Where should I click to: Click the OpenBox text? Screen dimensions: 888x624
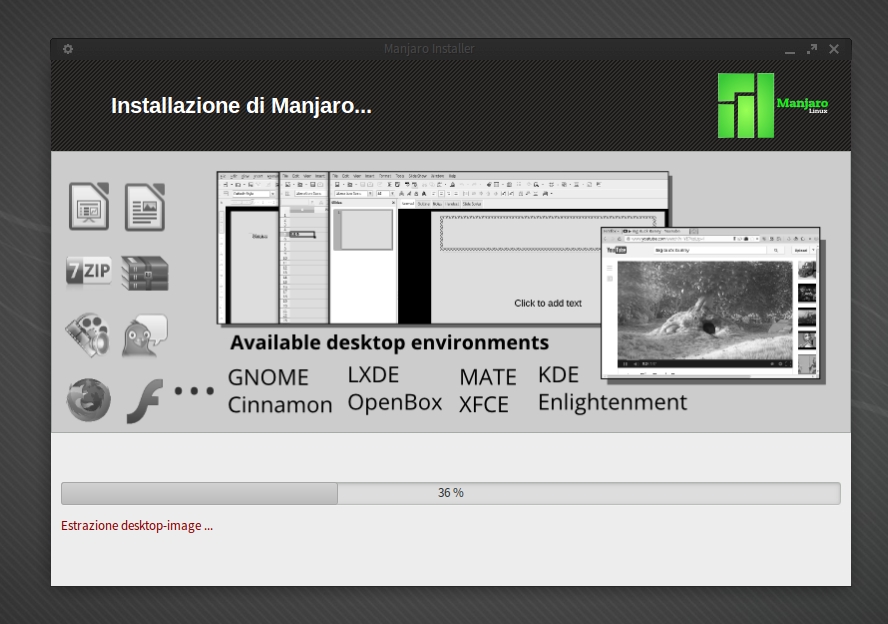[395, 403]
